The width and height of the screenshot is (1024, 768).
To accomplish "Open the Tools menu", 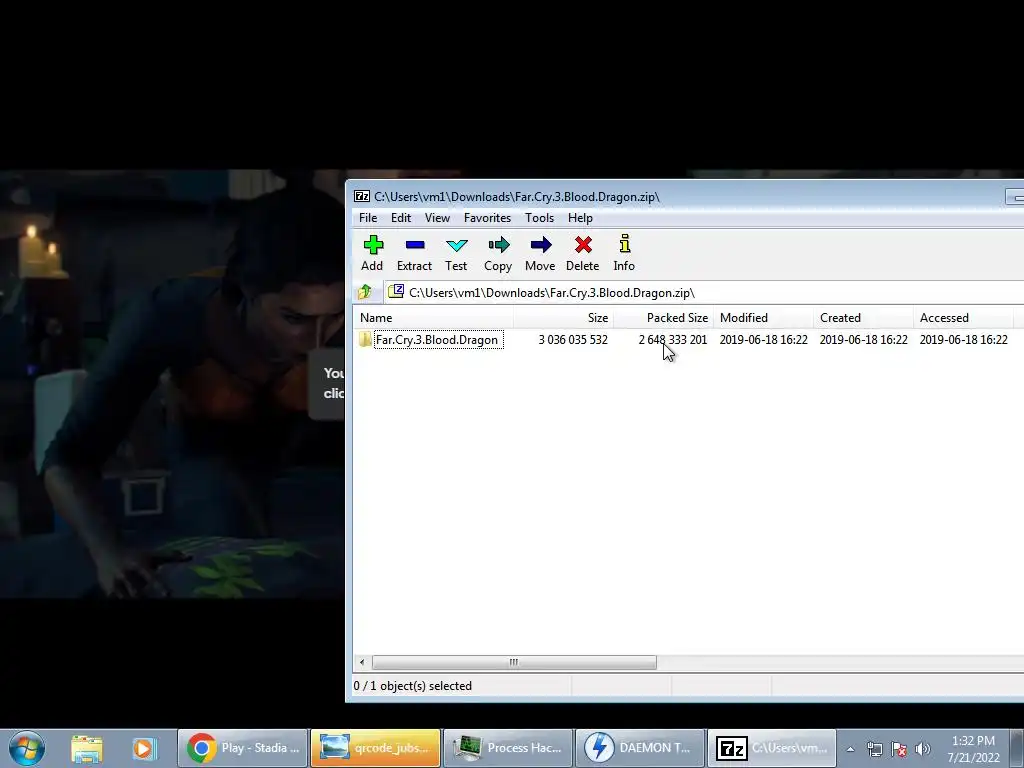I will 539,218.
